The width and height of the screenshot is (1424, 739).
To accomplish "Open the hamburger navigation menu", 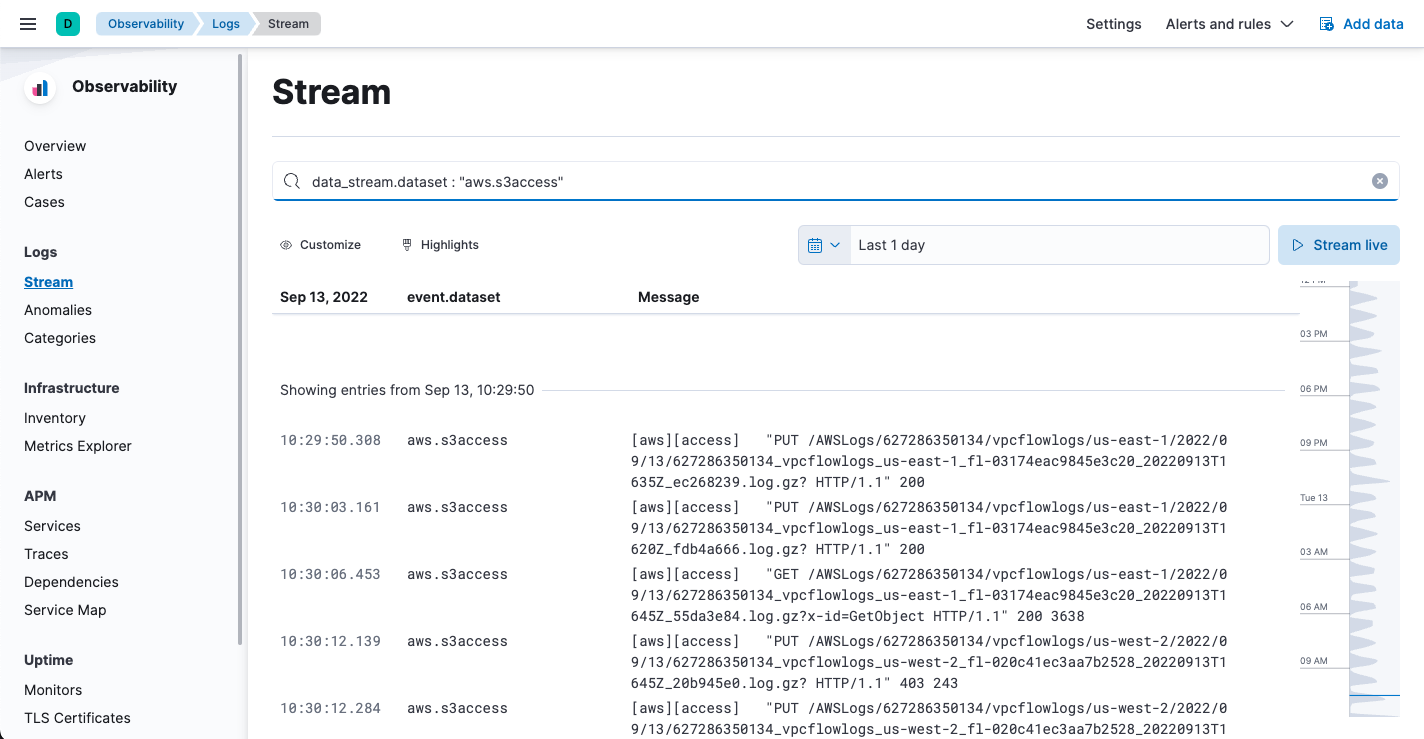I will [x=27, y=23].
